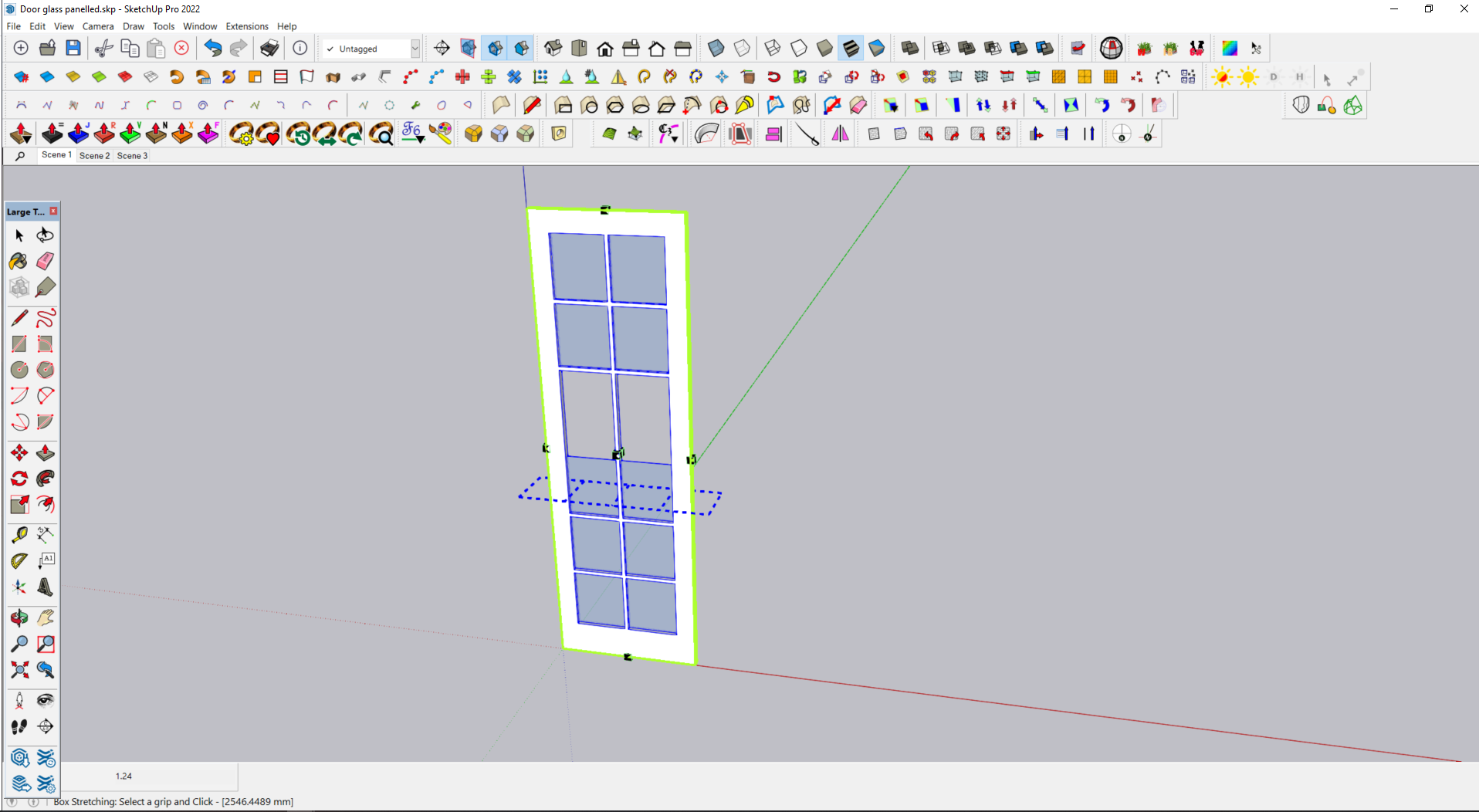The height and width of the screenshot is (812, 1479).
Task: Activate the Rotate tool
Action: tap(19, 479)
